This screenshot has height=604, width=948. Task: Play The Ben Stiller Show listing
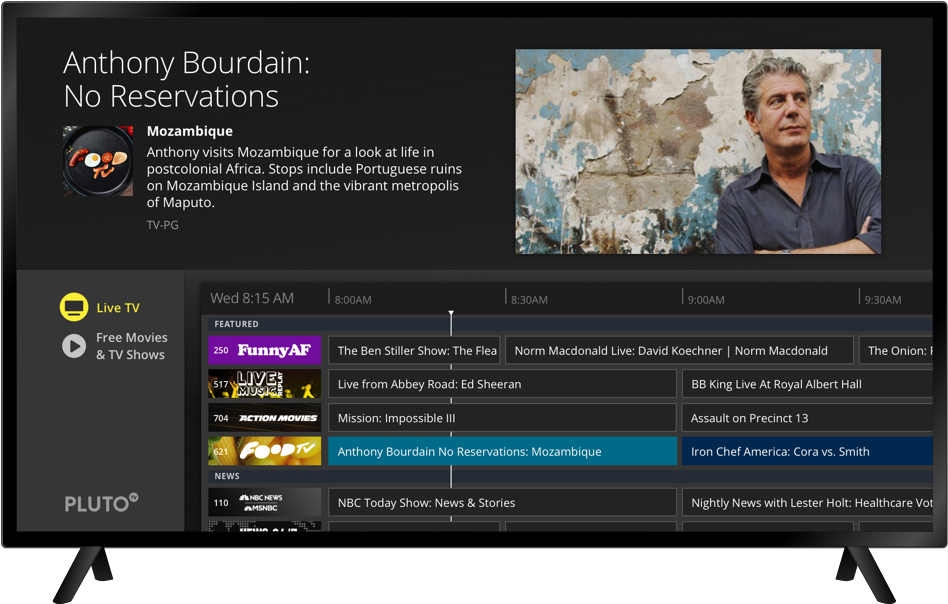point(414,350)
